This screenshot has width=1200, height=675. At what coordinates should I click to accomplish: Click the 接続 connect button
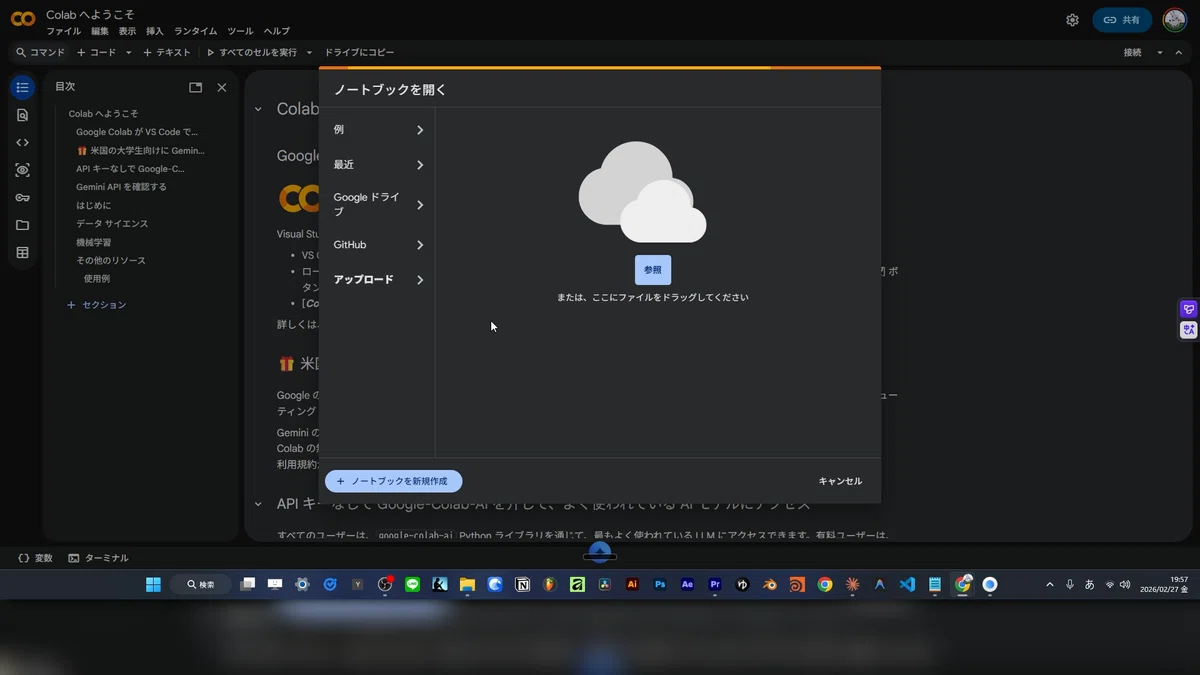1132,52
